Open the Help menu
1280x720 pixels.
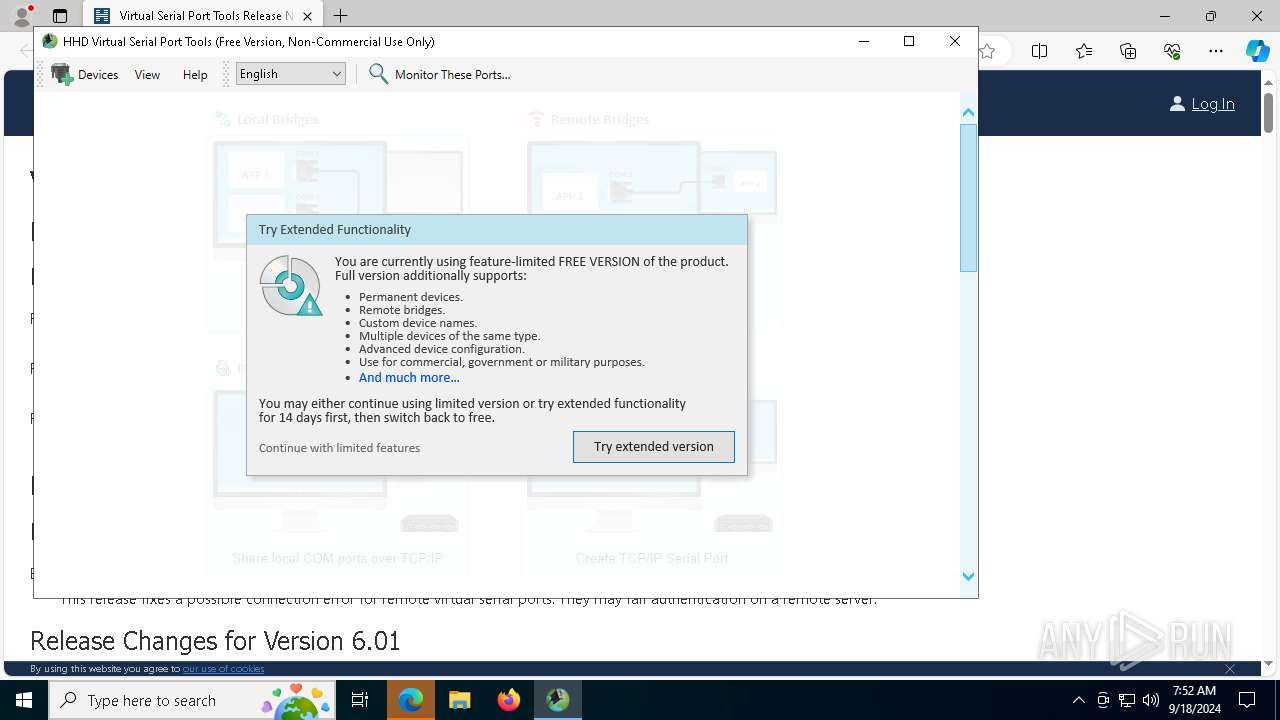[195, 74]
